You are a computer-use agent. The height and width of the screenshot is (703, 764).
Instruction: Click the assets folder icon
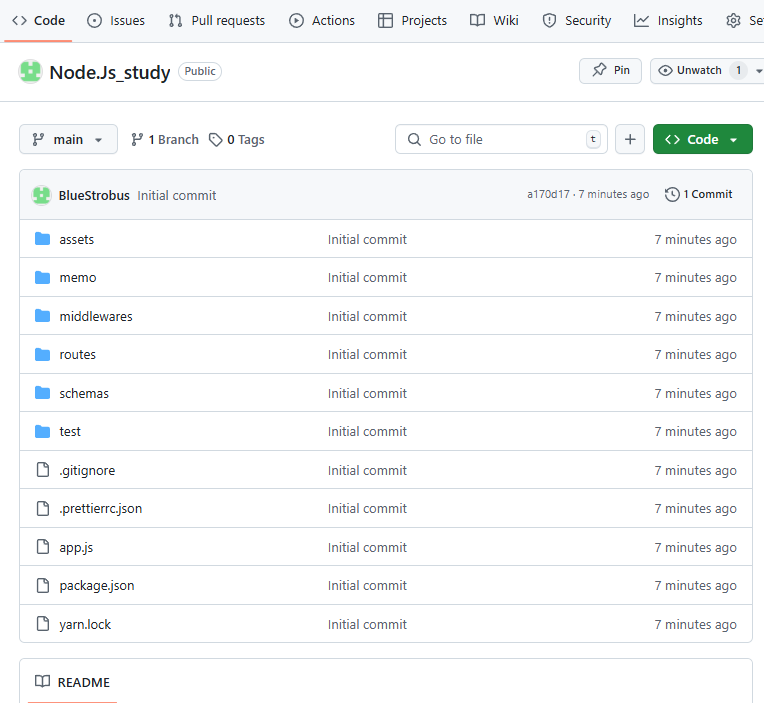click(x=42, y=239)
